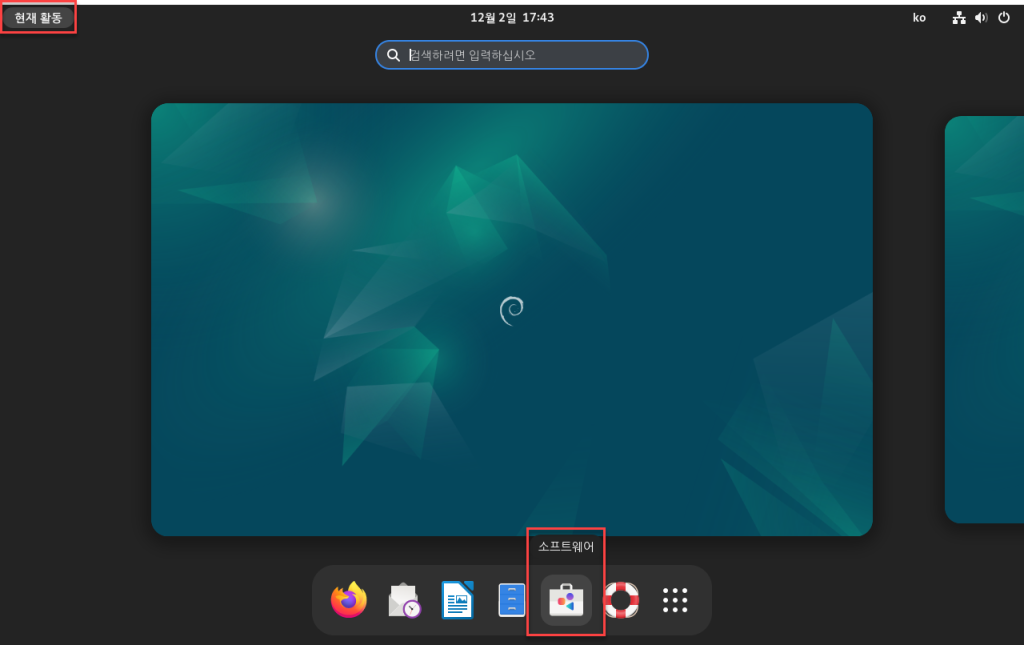Show all applications grid
Screen dimensions: 1024x645
(x=675, y=600)
